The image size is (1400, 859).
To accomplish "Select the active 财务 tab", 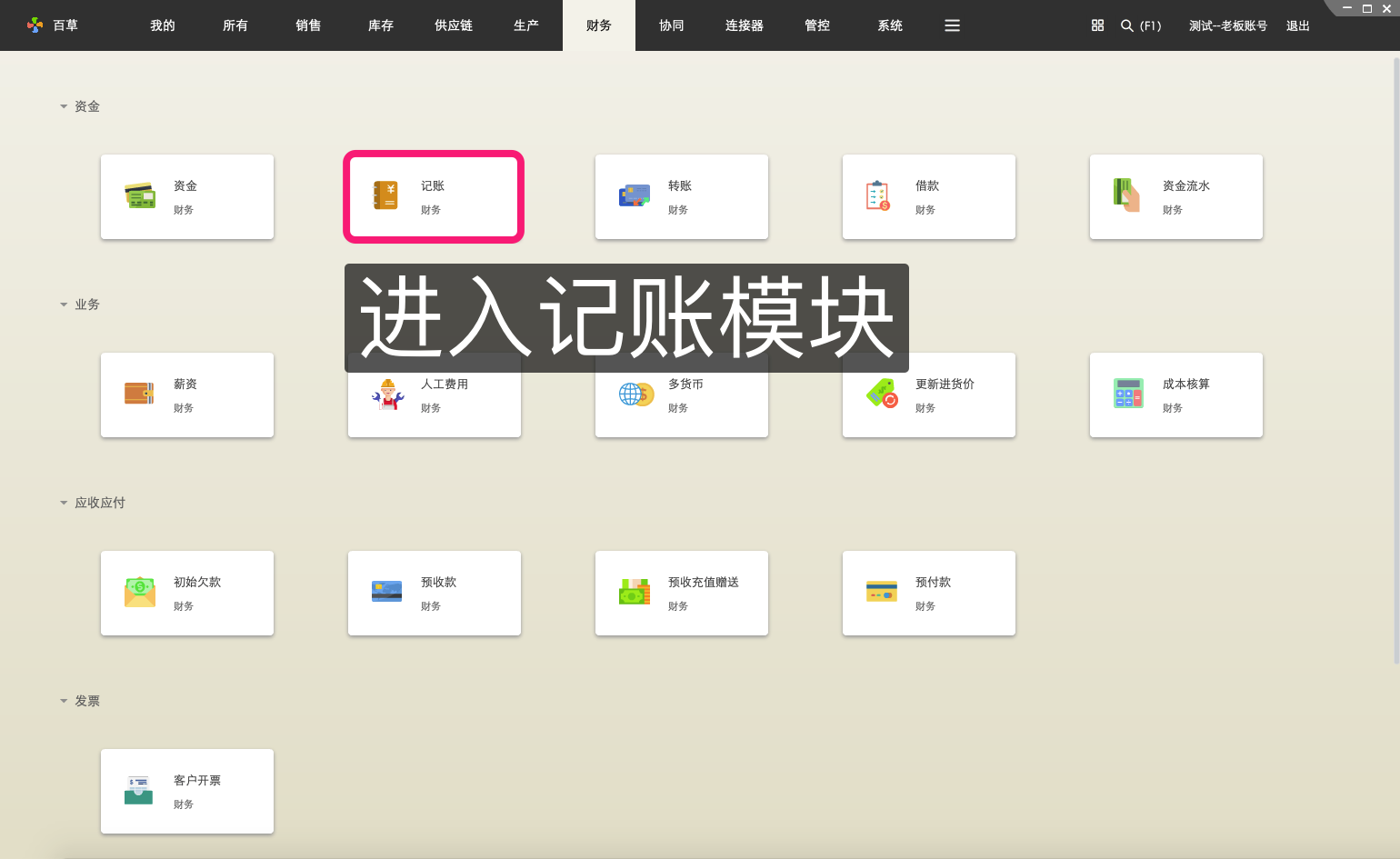I will tap(599, 25).
